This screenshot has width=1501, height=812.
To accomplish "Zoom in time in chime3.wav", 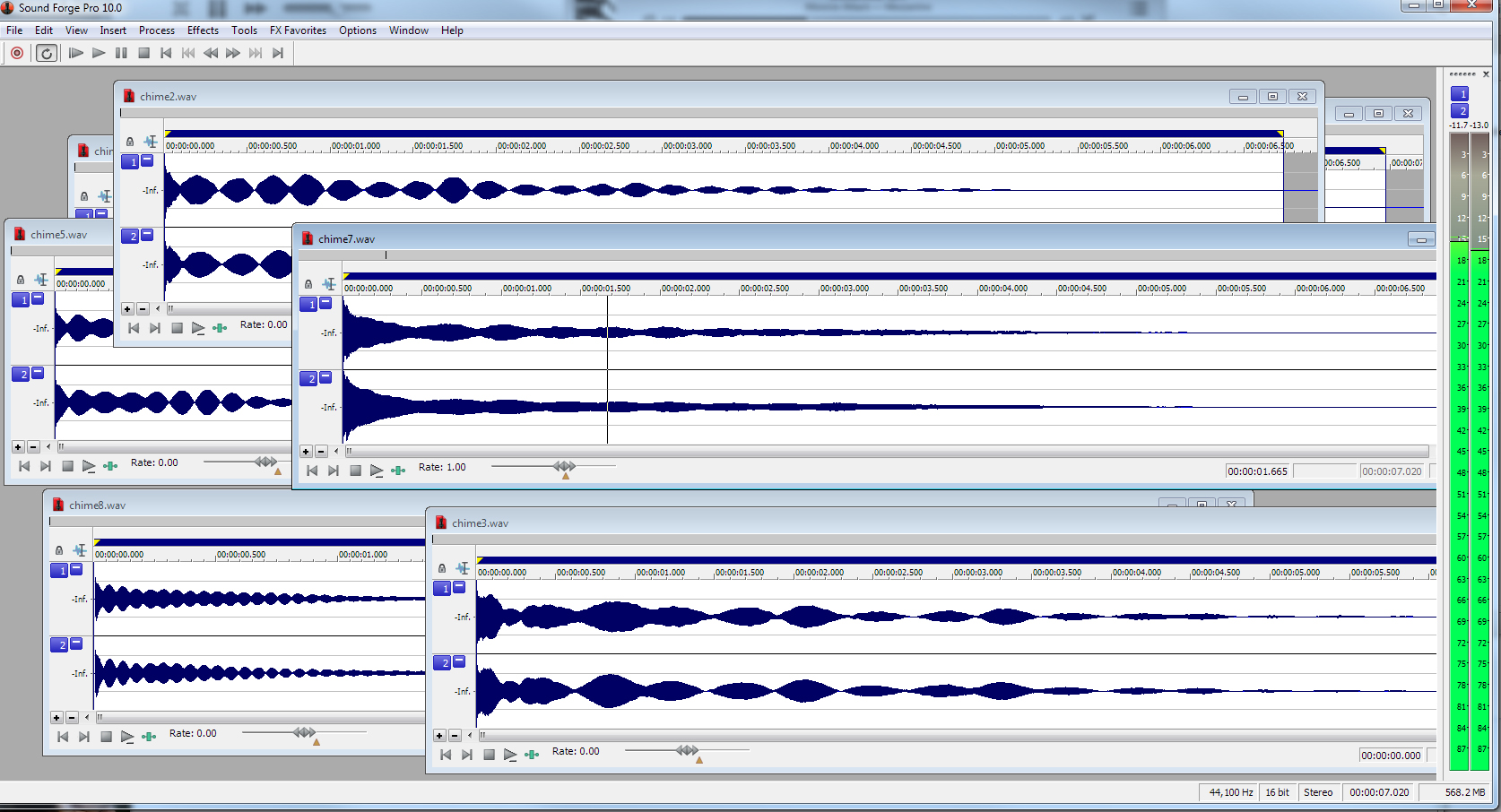I will pyautogui.click(x=439, y=736).
